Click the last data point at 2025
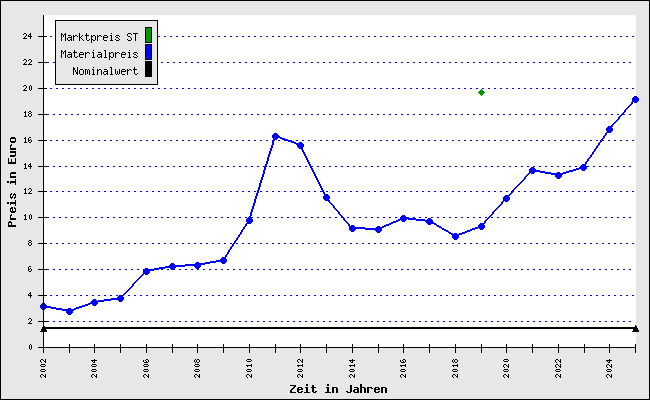This screenshot has width=650, height=400. pos(635,99)
